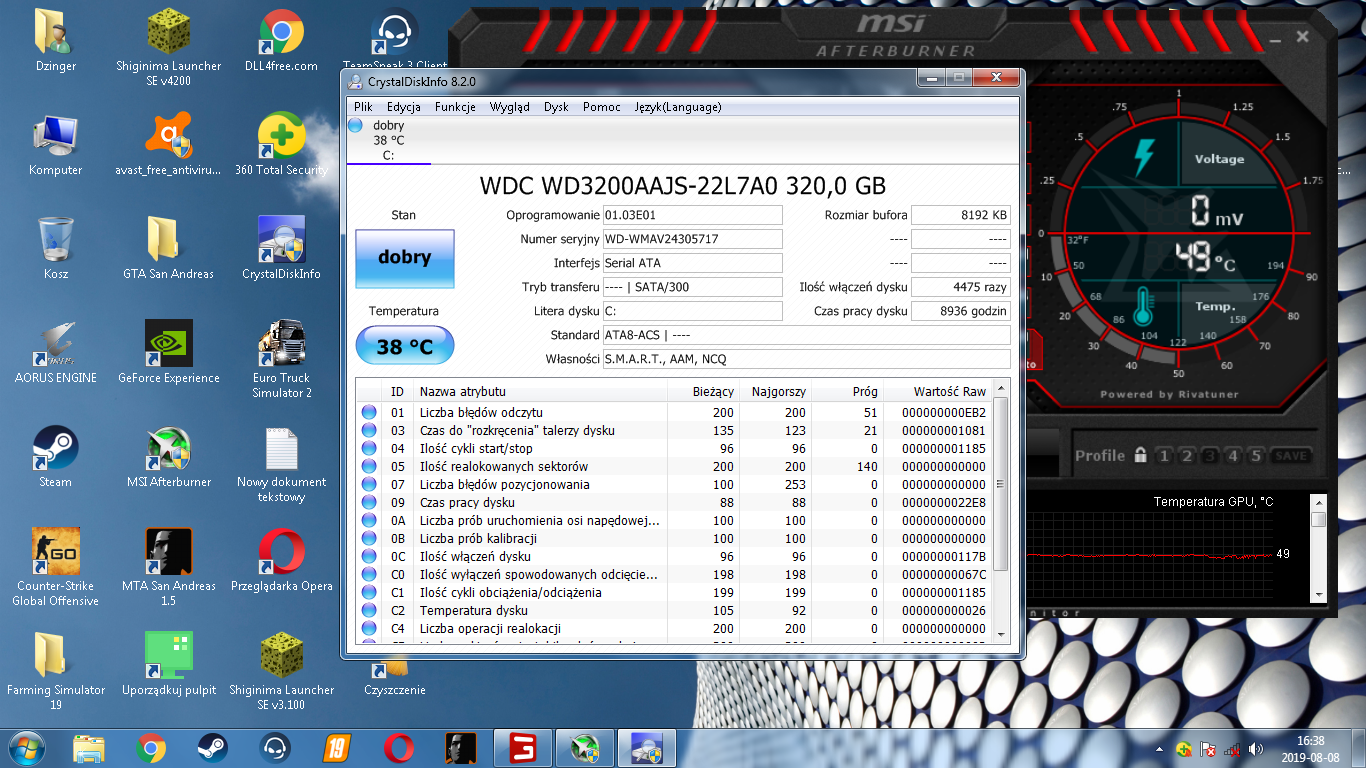Select the avast_free_antivirus installer icon

tap(169, 144)
